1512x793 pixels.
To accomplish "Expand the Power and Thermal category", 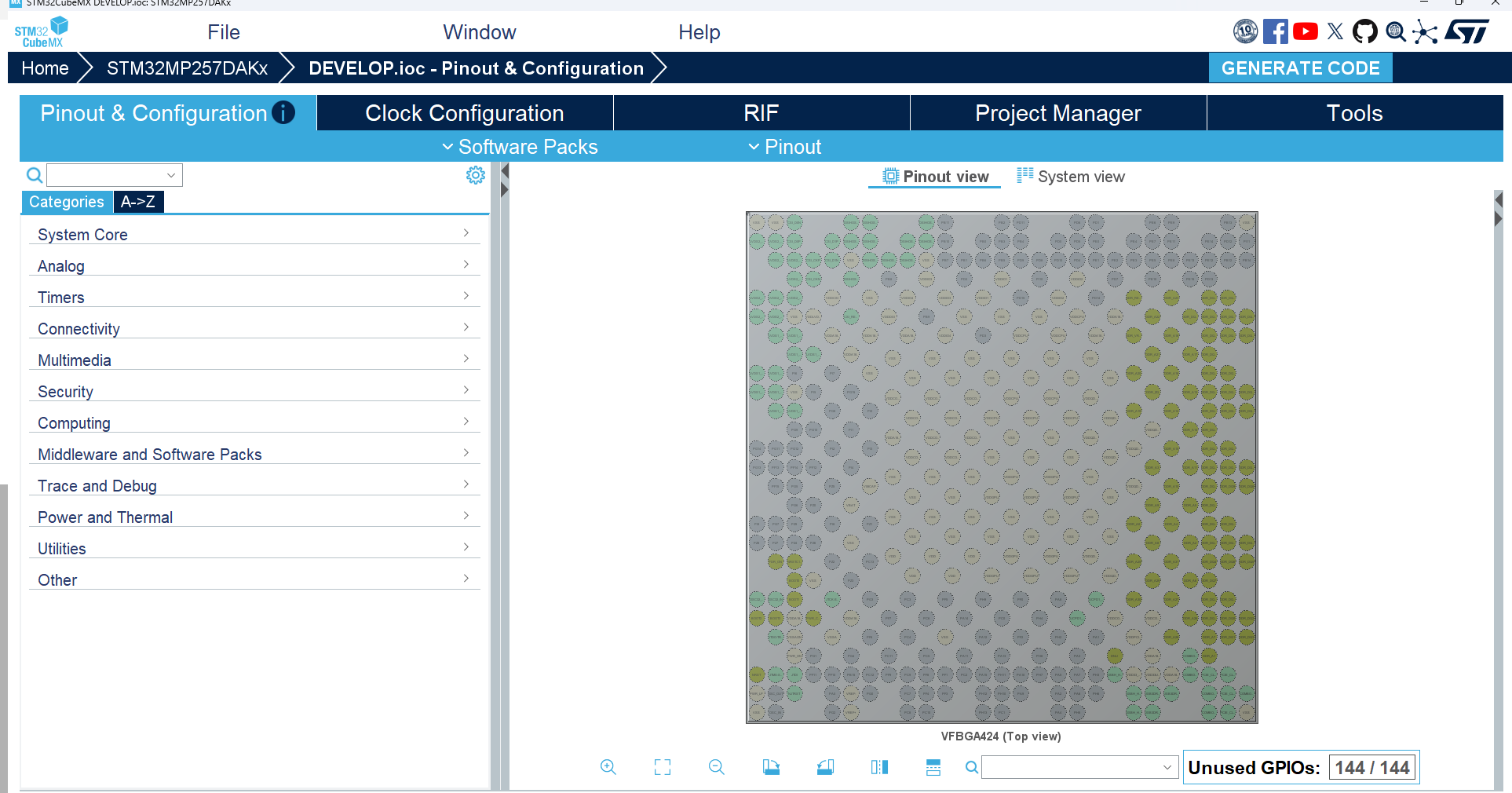I will pos(254,517).
